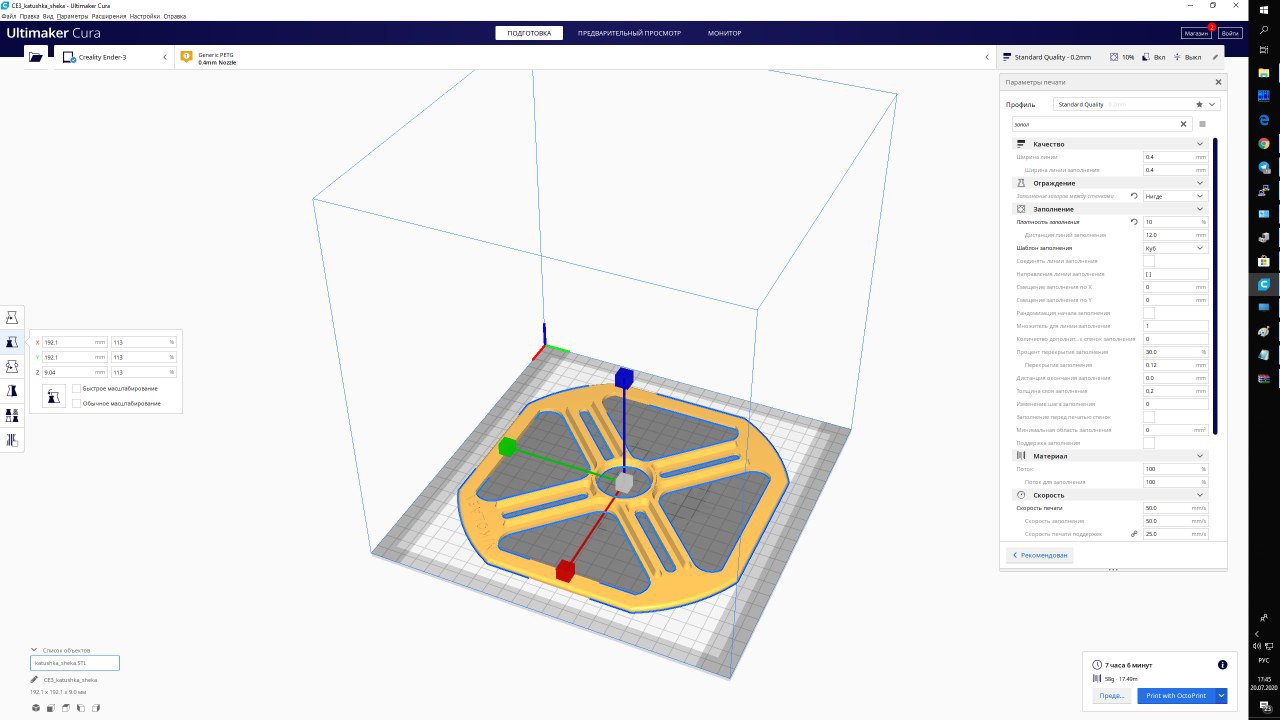Switch to МОНИТОР tab
The image size is (1280, 720).
point(724,33)
